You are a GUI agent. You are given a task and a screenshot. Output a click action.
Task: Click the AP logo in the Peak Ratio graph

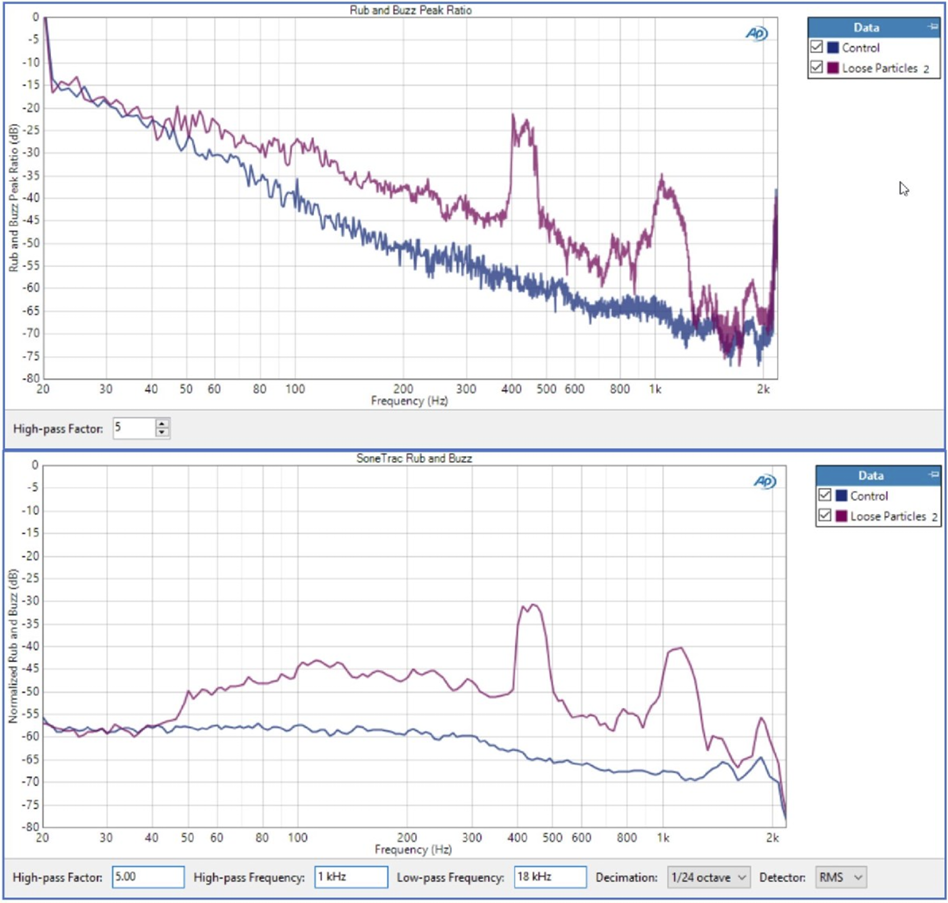[756, 34]
